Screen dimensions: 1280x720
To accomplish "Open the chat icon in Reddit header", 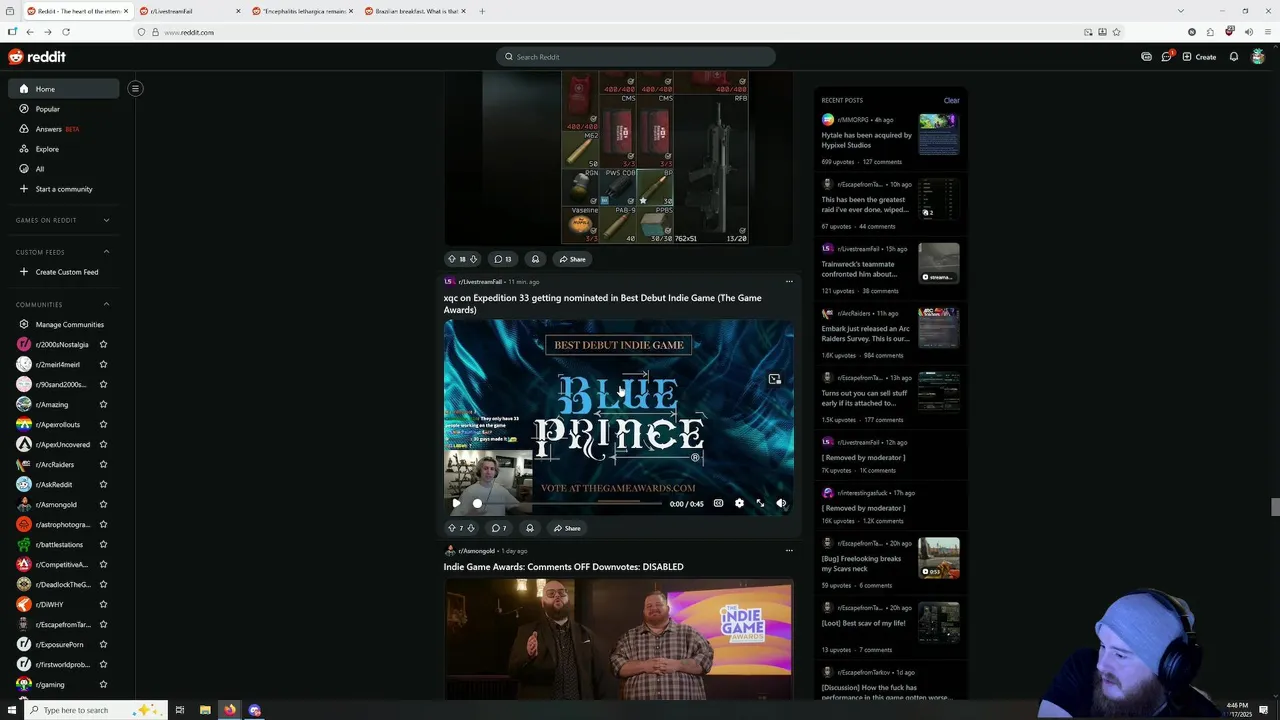I will [x=1166, y=57].
